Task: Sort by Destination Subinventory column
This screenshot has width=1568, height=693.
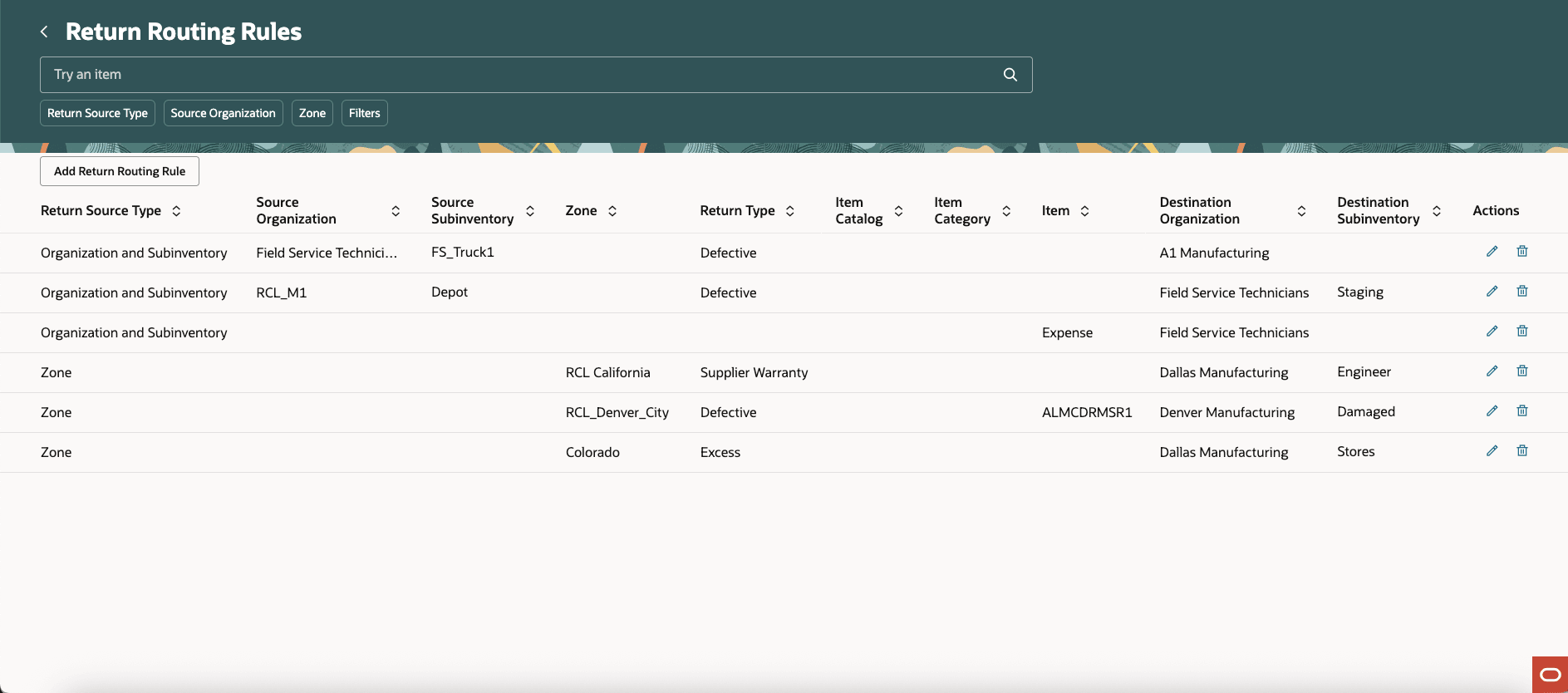Action: click(x=1436, y=211)
